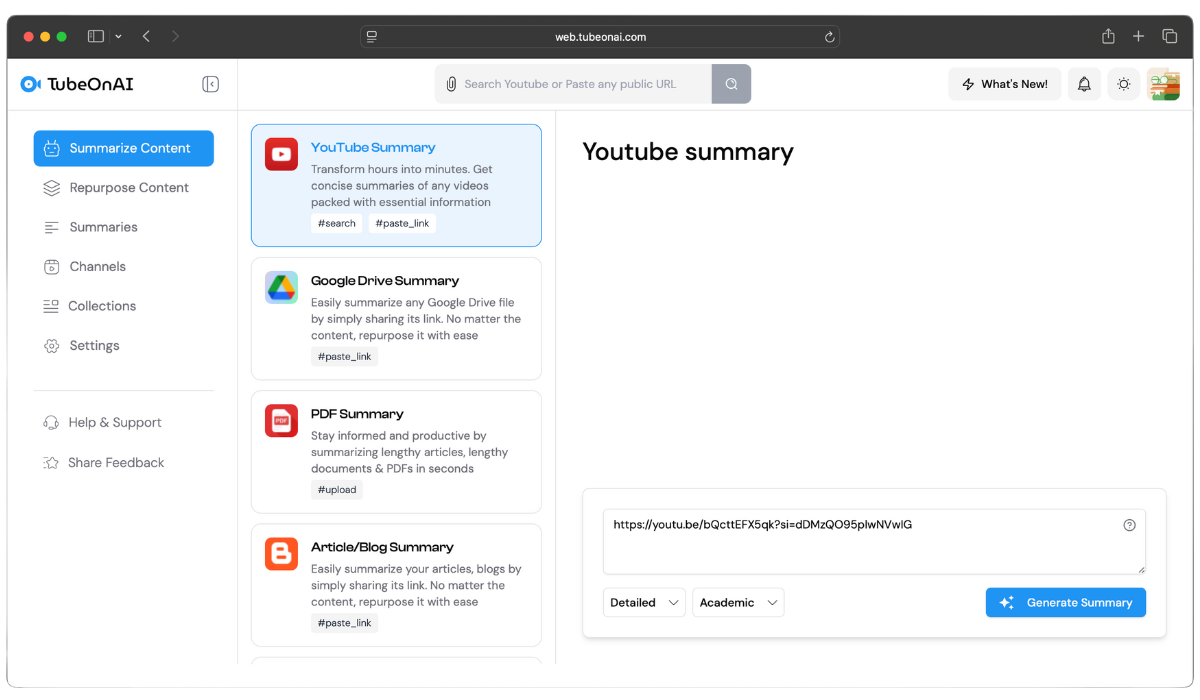
Task: Click the #search tag on YouTube Summary
Action: tap(336, 223)
